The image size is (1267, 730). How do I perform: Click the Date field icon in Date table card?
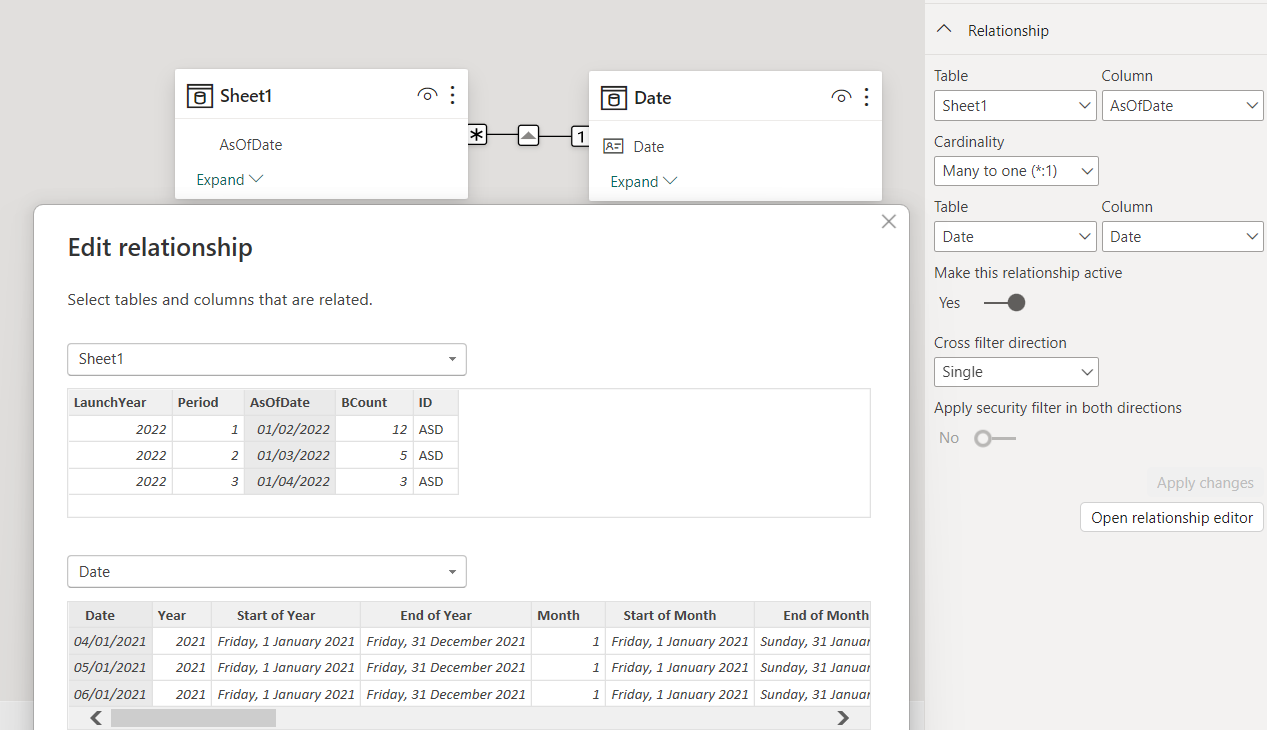click(x=614, y=146)
